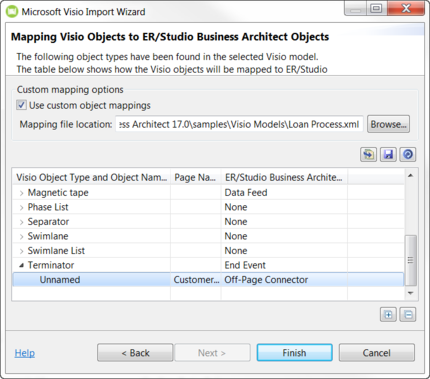Expand the Swimlane row arrow

point(21,237)
